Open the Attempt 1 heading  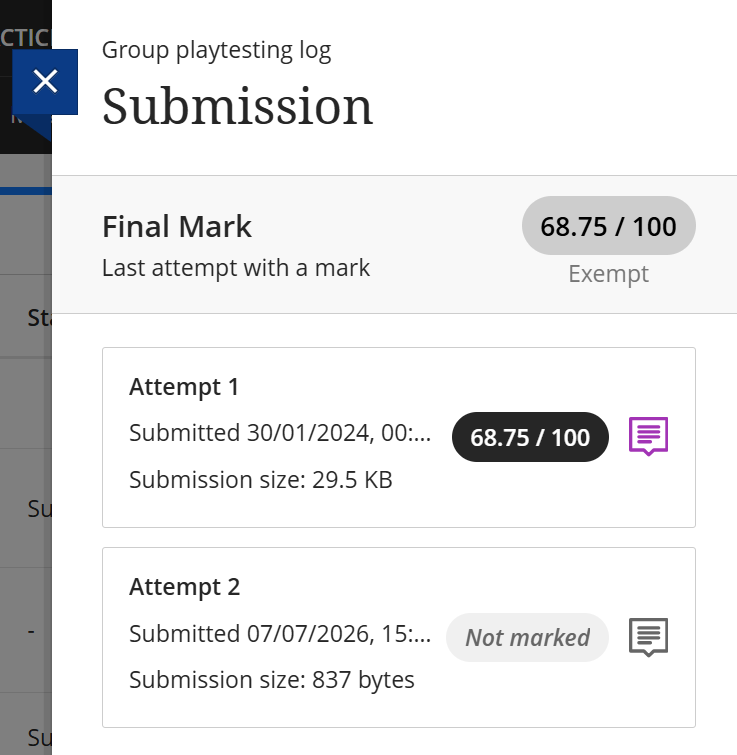point(184,387)
